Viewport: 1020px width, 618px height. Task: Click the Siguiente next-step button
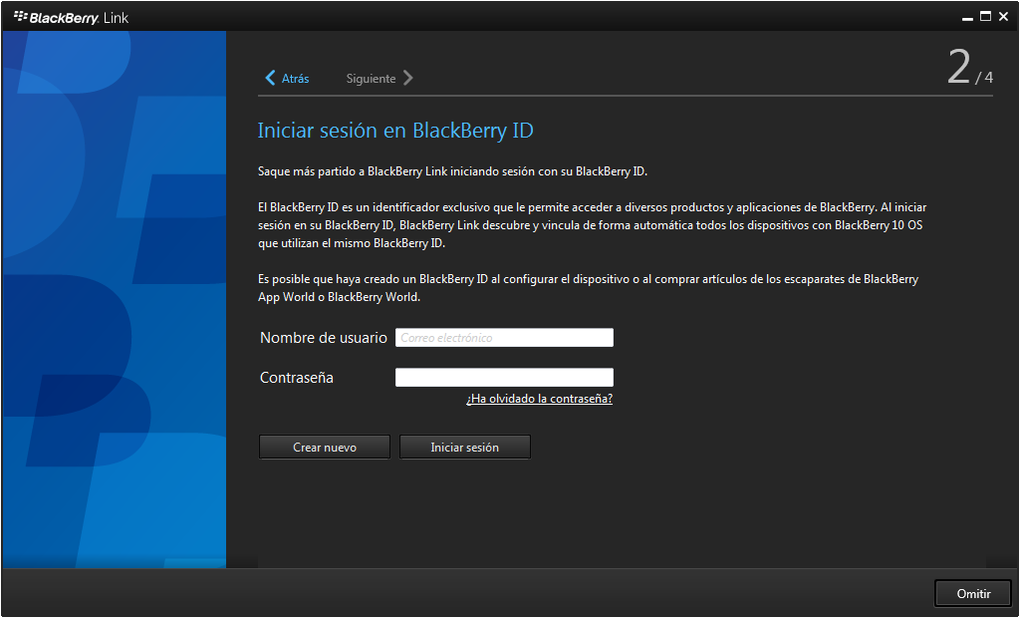[379, 79]
